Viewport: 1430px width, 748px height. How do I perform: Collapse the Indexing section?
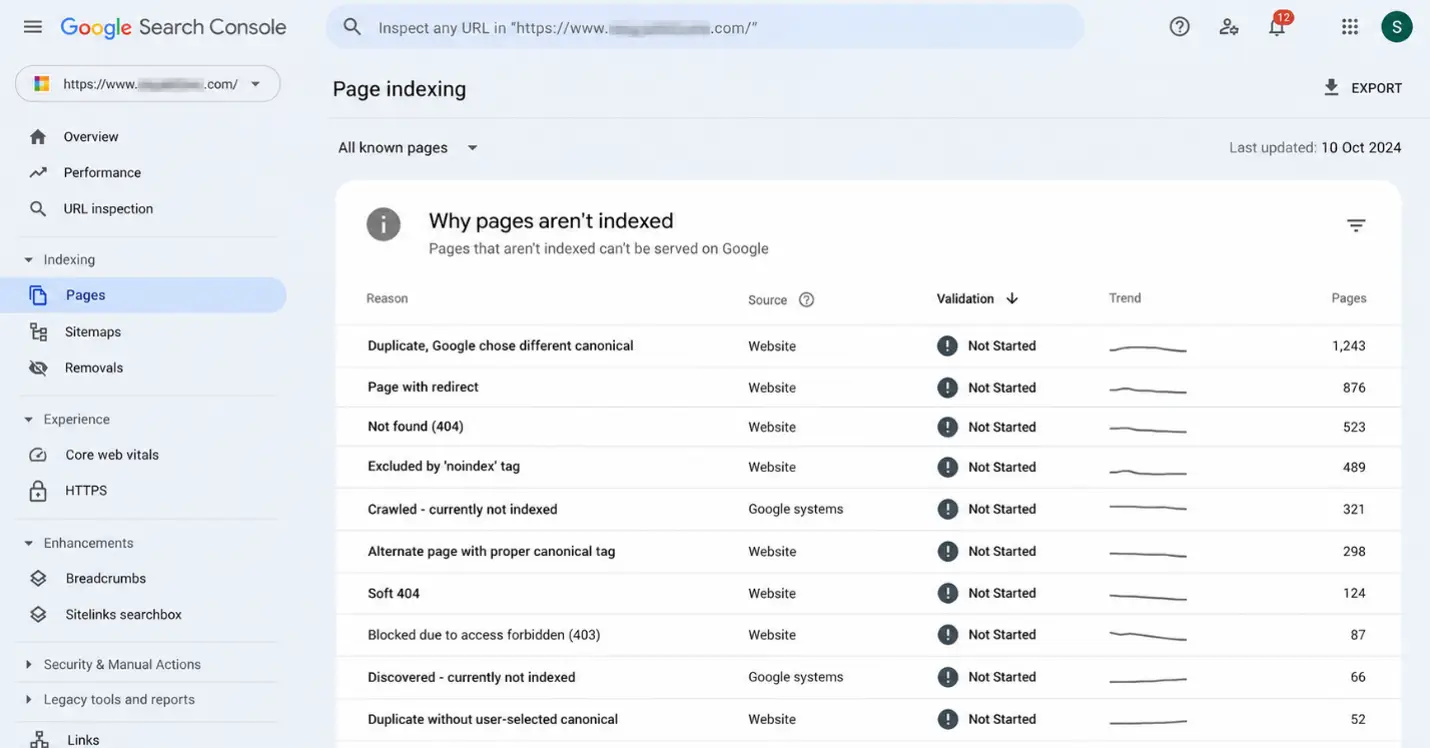pos(28,260)
